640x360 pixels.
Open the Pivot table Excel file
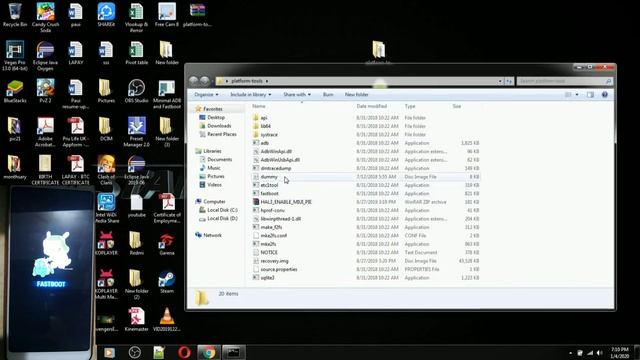[136, 53]
